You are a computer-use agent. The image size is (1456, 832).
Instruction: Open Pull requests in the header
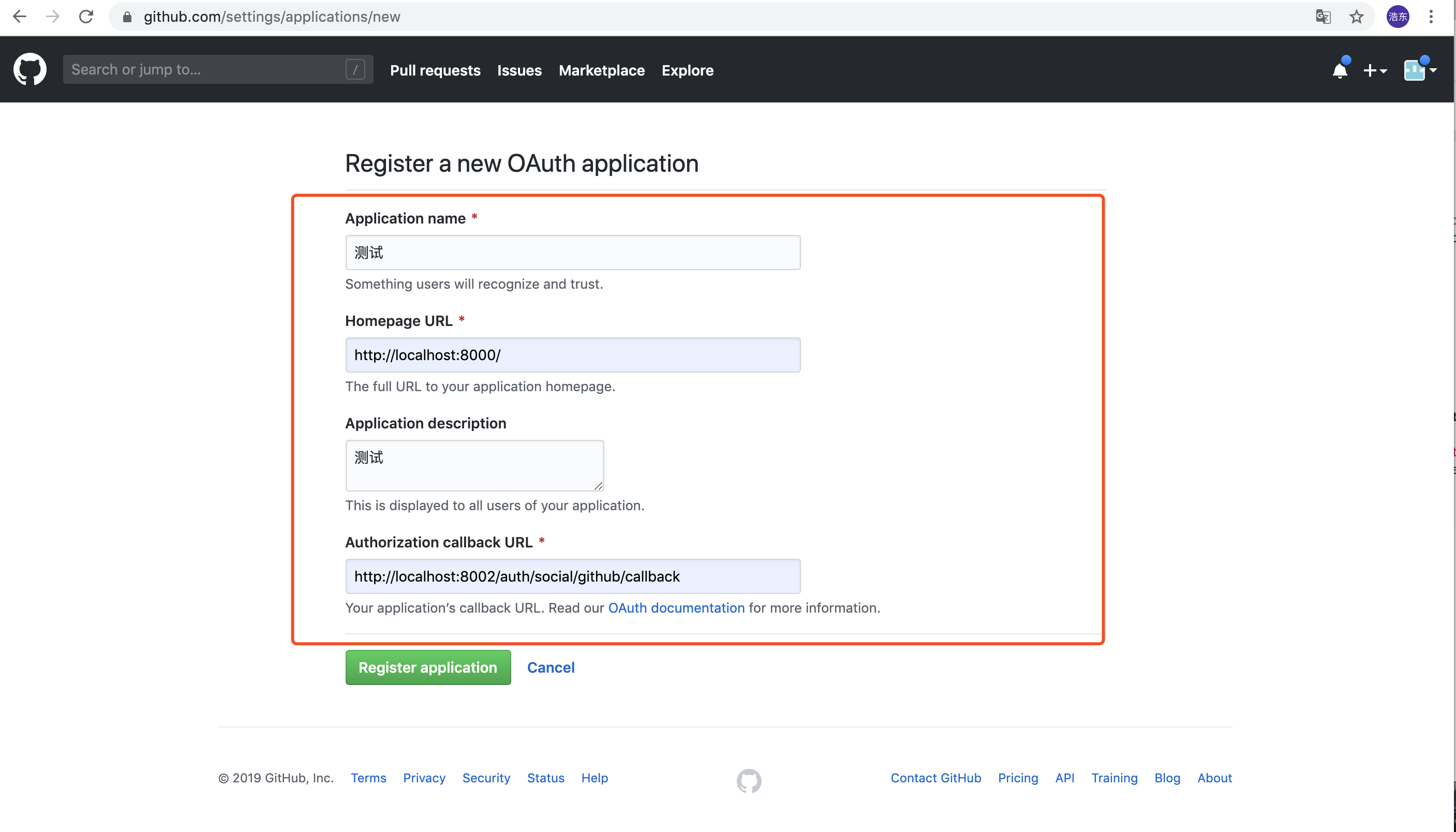tap(435, 70)
